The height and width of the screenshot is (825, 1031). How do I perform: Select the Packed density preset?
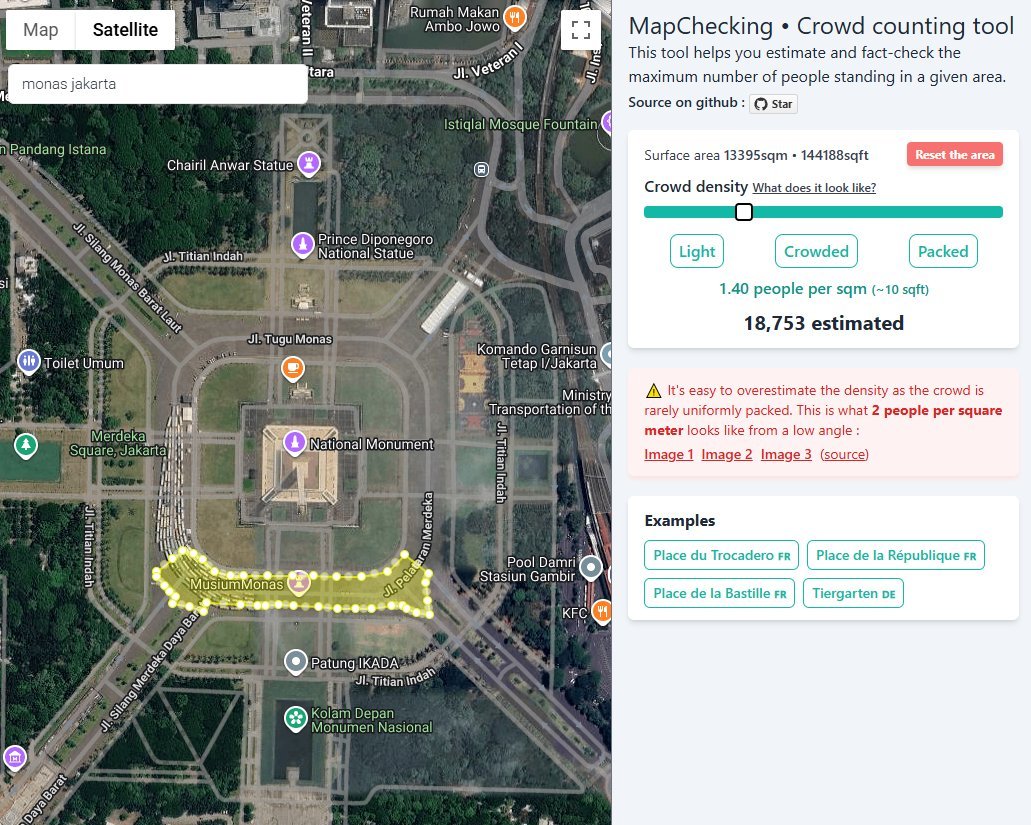[x=943, y=251]
